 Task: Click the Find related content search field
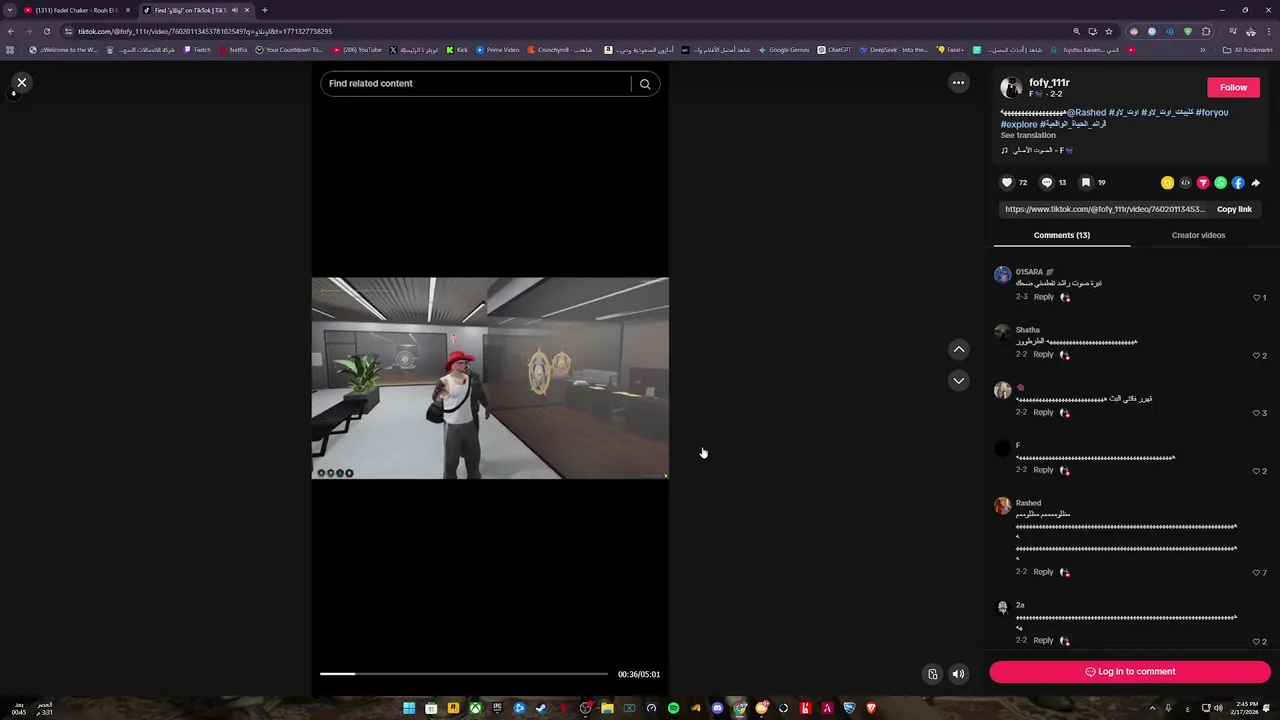[476, 84]
